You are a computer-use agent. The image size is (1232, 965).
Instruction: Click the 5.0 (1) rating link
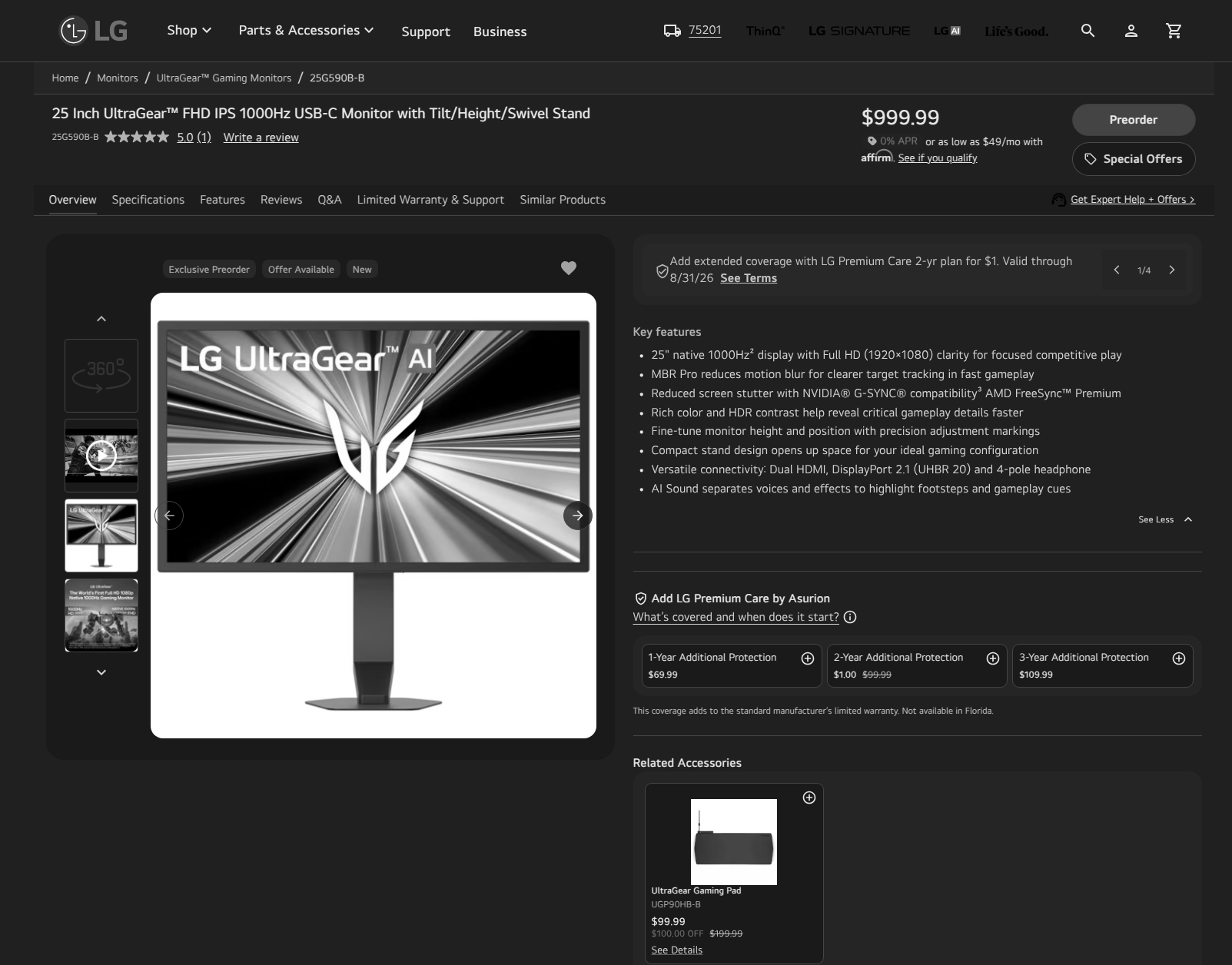tap(194, 138)
